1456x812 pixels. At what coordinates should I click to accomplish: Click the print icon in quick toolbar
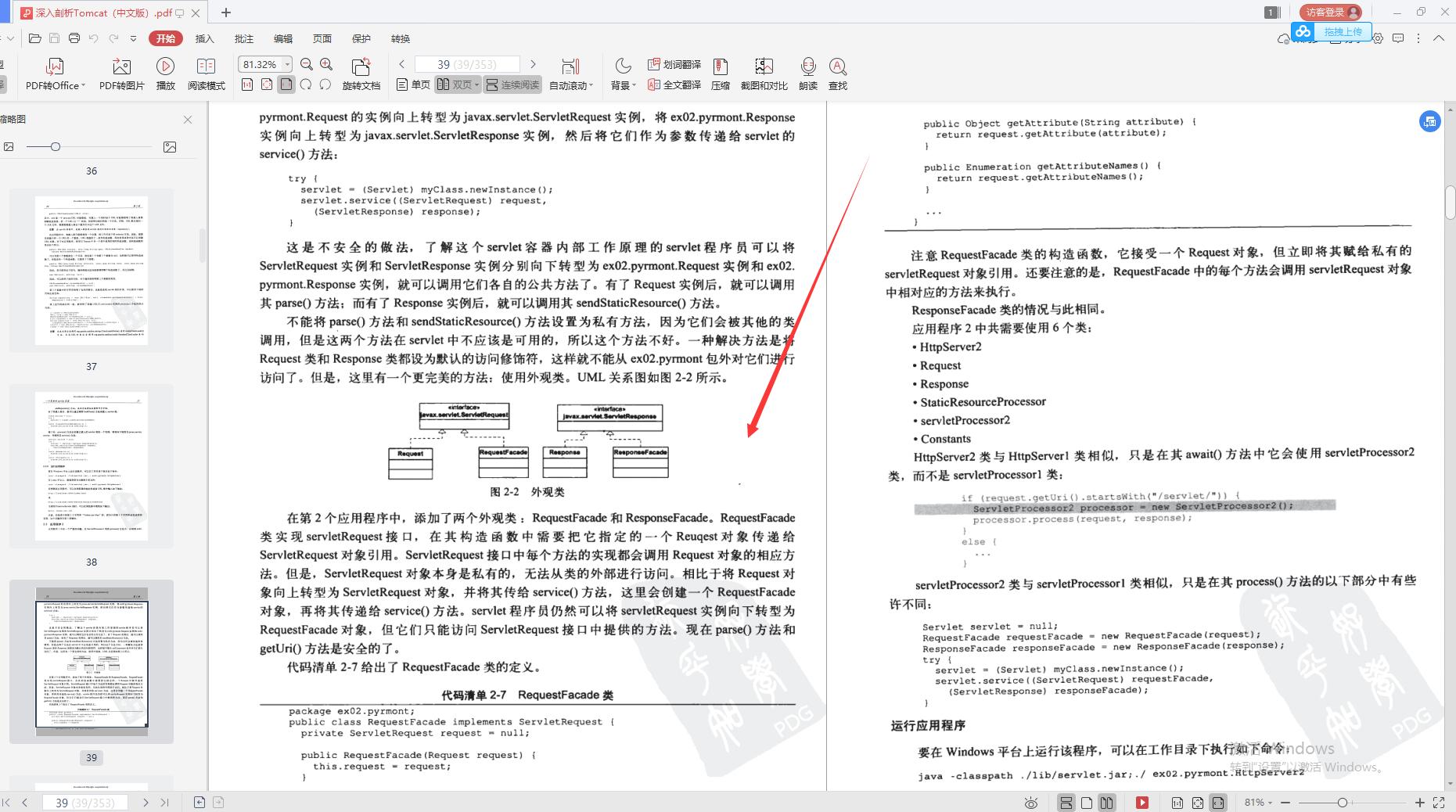[74, 38]
